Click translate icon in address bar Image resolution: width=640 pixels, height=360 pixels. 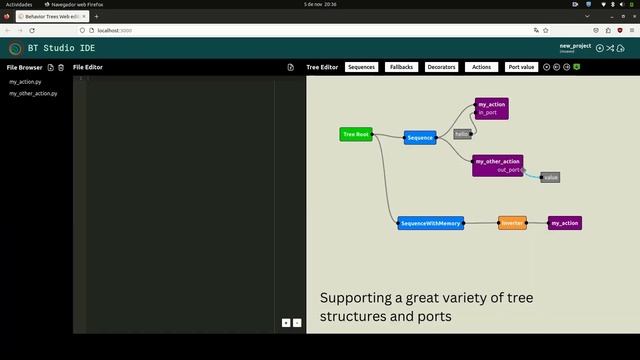(x=536, y=31)
